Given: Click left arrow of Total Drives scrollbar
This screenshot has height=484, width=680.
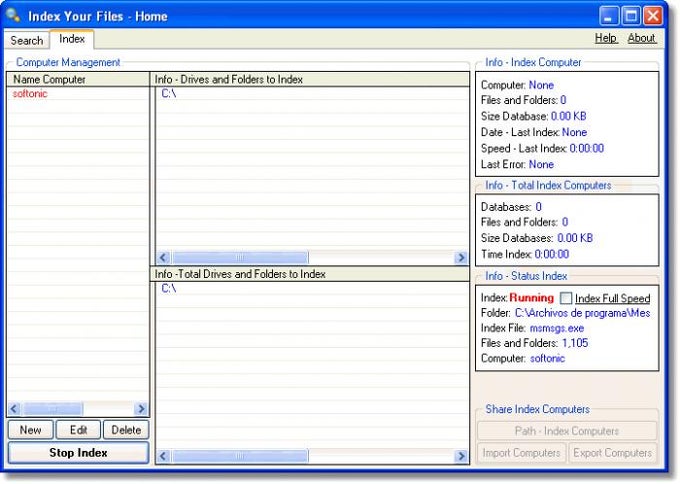Looking at the screenshot, I should (x=163, y=456).
